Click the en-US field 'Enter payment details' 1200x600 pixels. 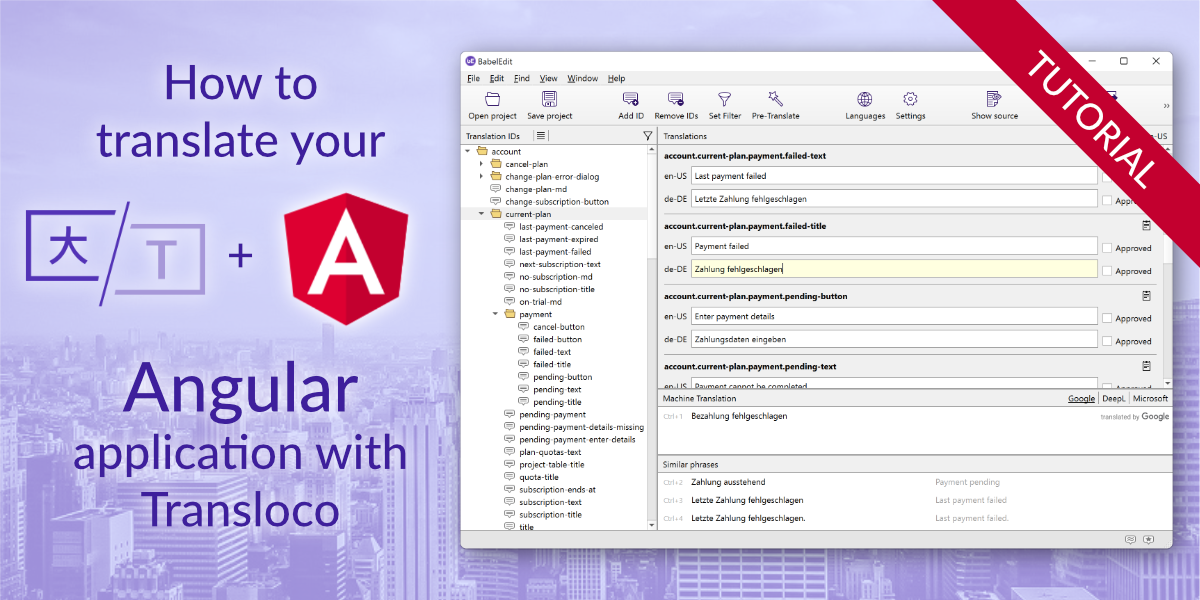(894, 316)
